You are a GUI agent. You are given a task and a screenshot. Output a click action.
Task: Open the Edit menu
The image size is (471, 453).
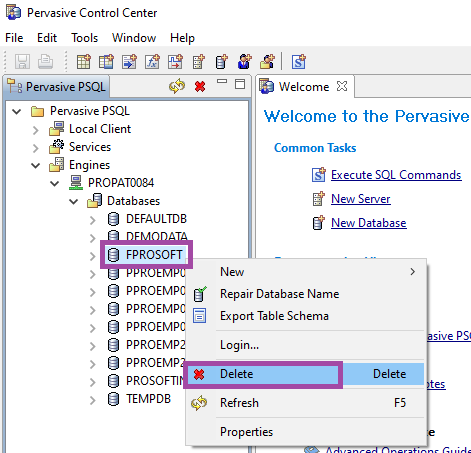tap(47, 38)
